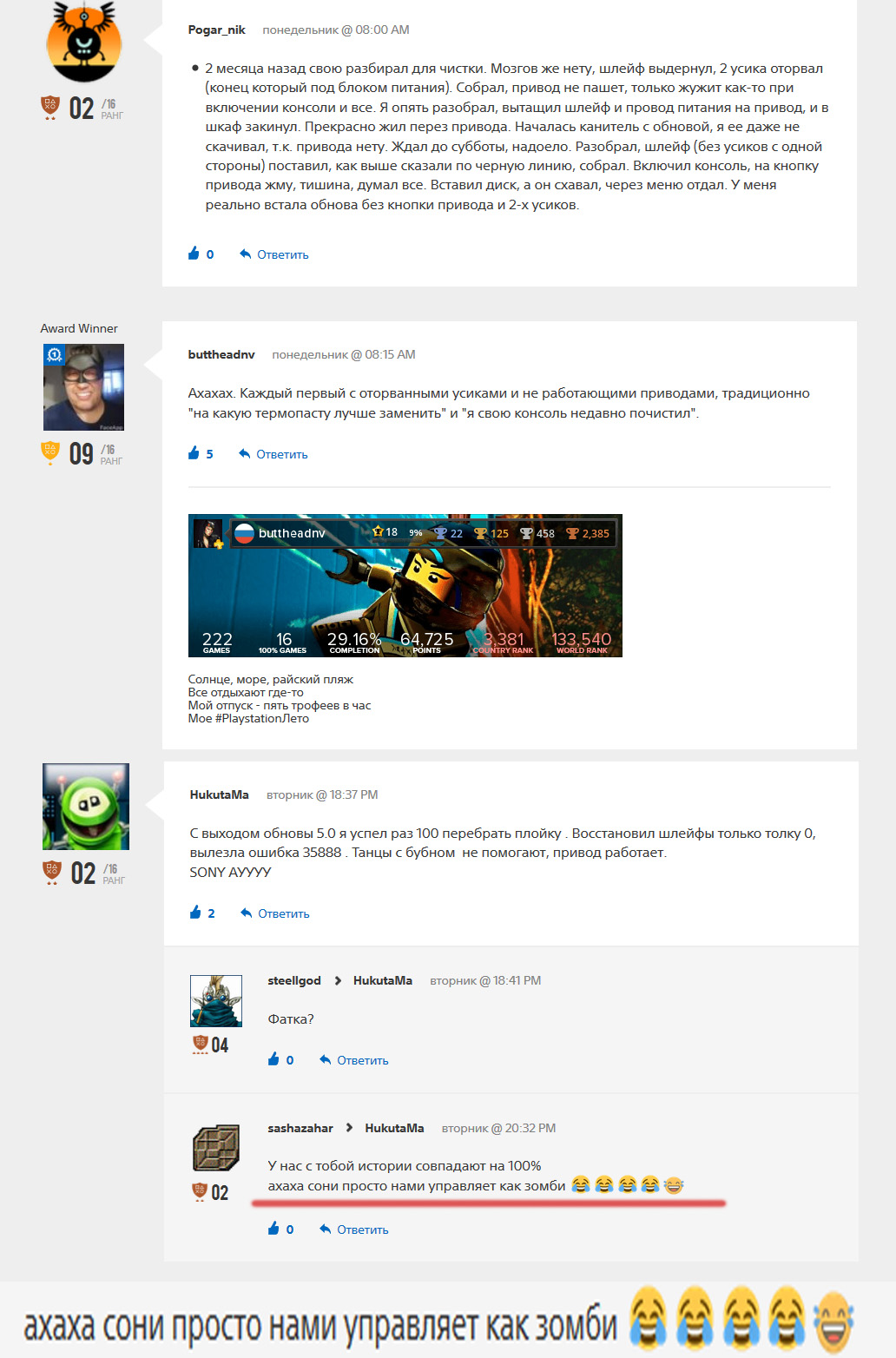Open Pogar_nik's profile via username

pos(216,30)
